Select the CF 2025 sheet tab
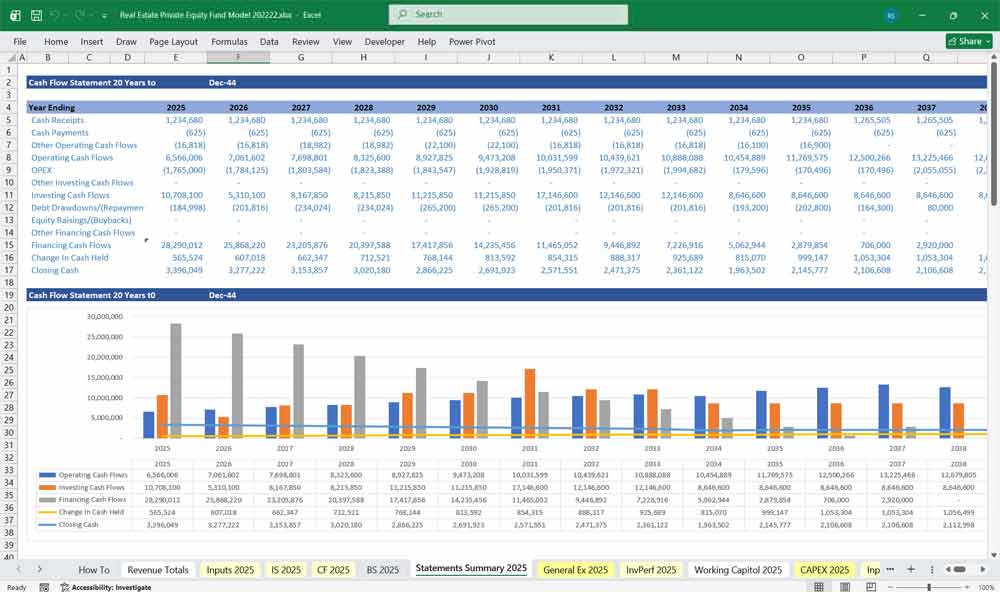This screenshot has height=592, width=1000. pyautogui.click(x=332, y=569)
